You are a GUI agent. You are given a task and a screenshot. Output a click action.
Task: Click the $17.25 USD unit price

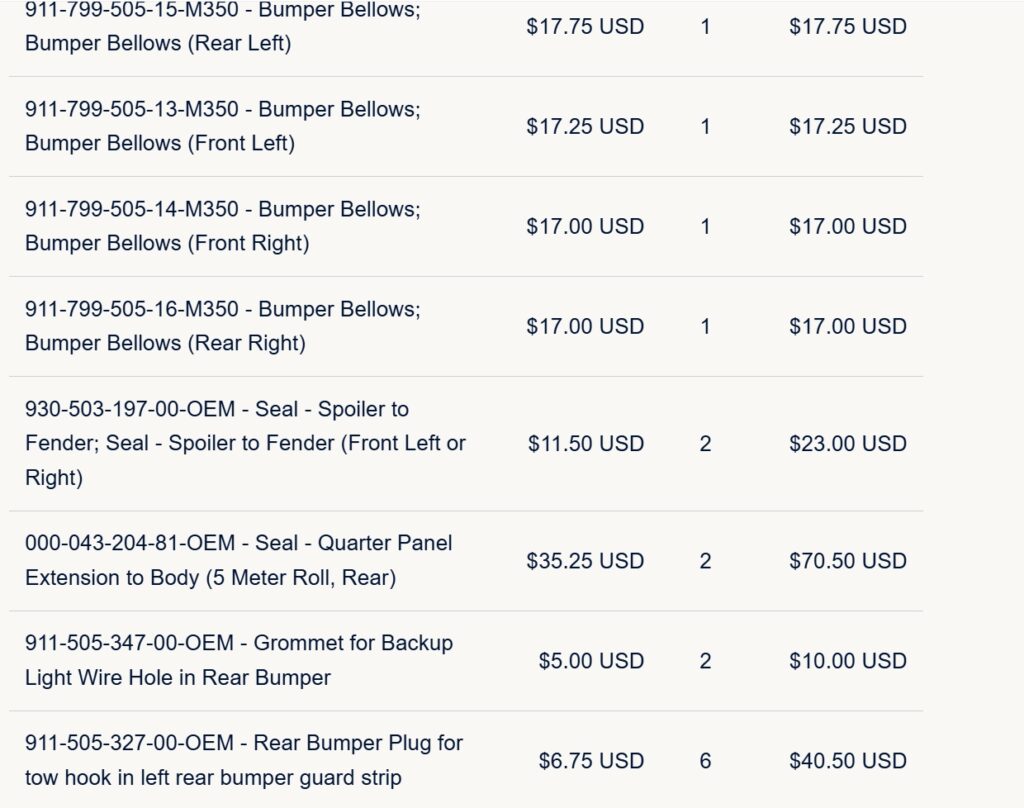585,127
